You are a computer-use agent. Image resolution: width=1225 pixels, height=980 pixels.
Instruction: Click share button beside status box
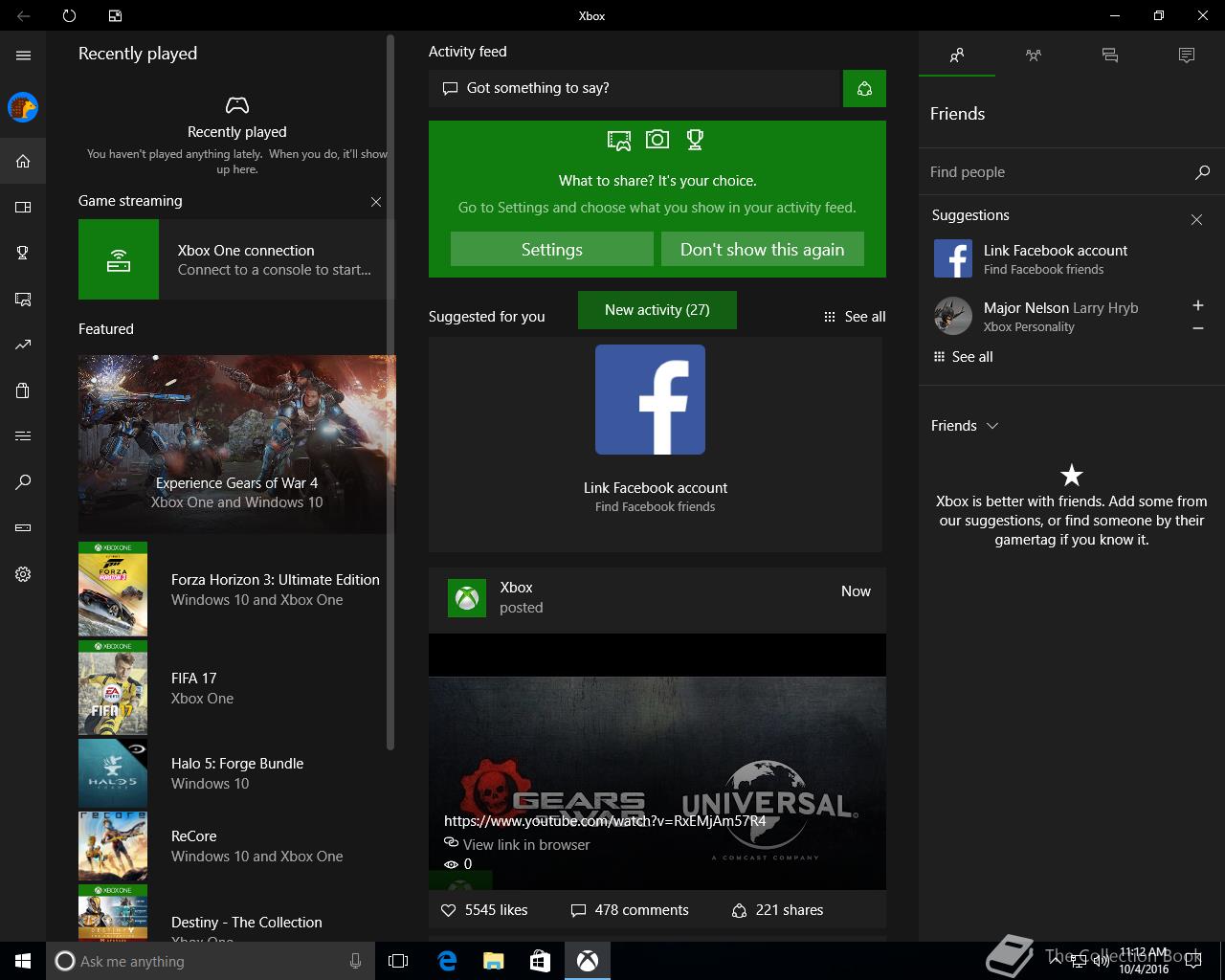tap(864, 88)
